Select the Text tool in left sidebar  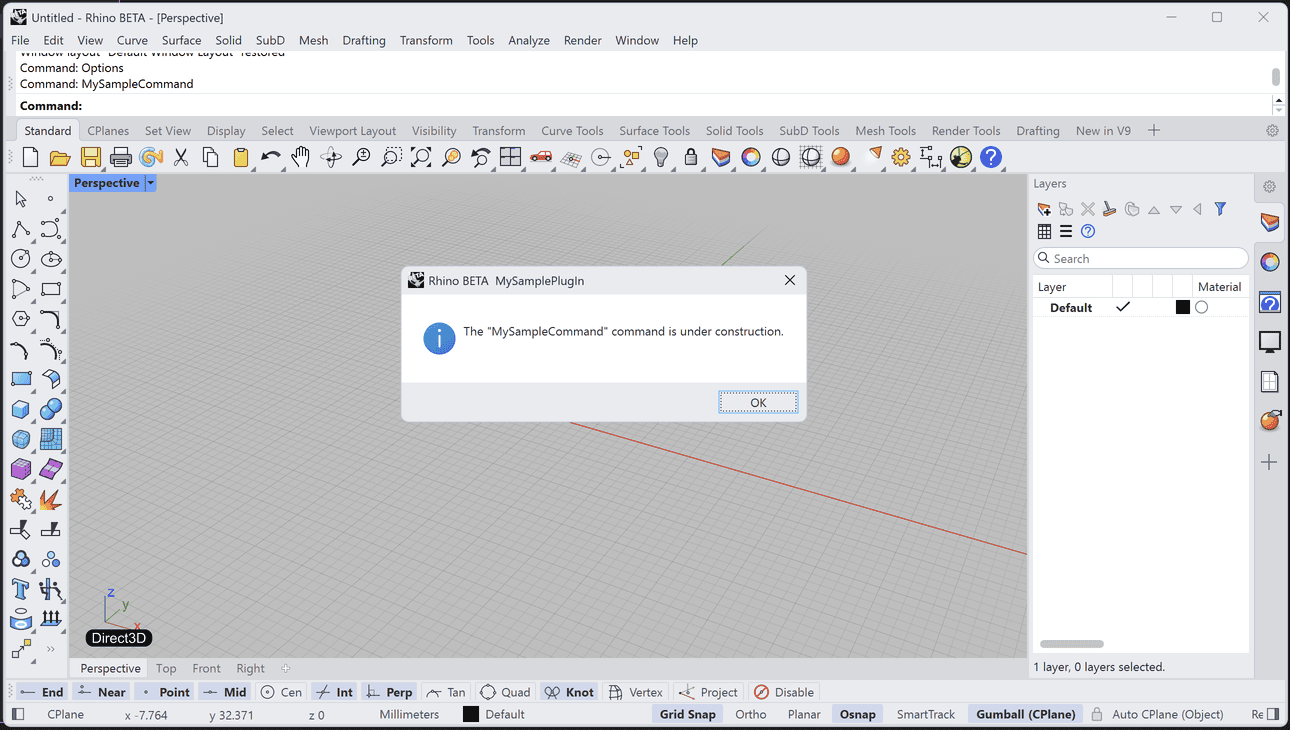pyautogui.click(x=21, y=589)
